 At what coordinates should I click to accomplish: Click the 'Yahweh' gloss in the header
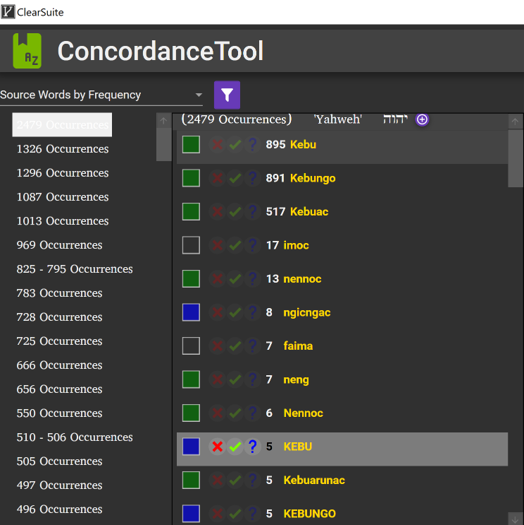338,119
